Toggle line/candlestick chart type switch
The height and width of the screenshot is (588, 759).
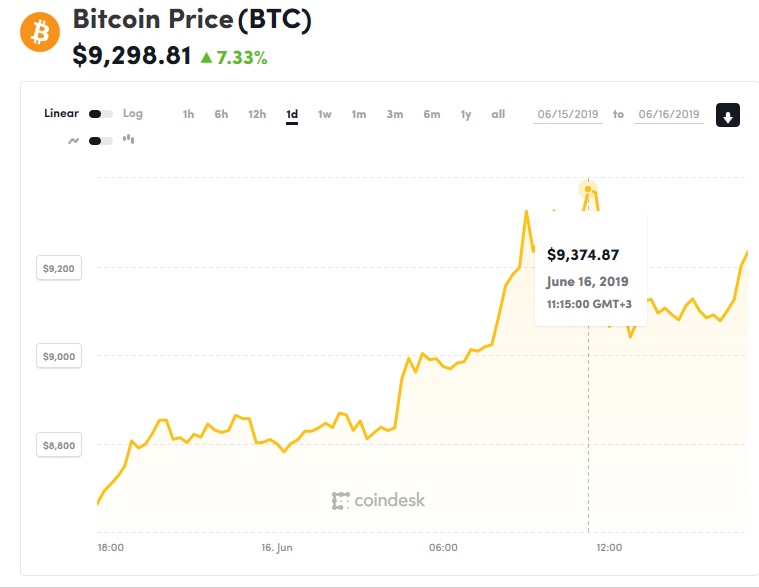click(x=100, y=140)
